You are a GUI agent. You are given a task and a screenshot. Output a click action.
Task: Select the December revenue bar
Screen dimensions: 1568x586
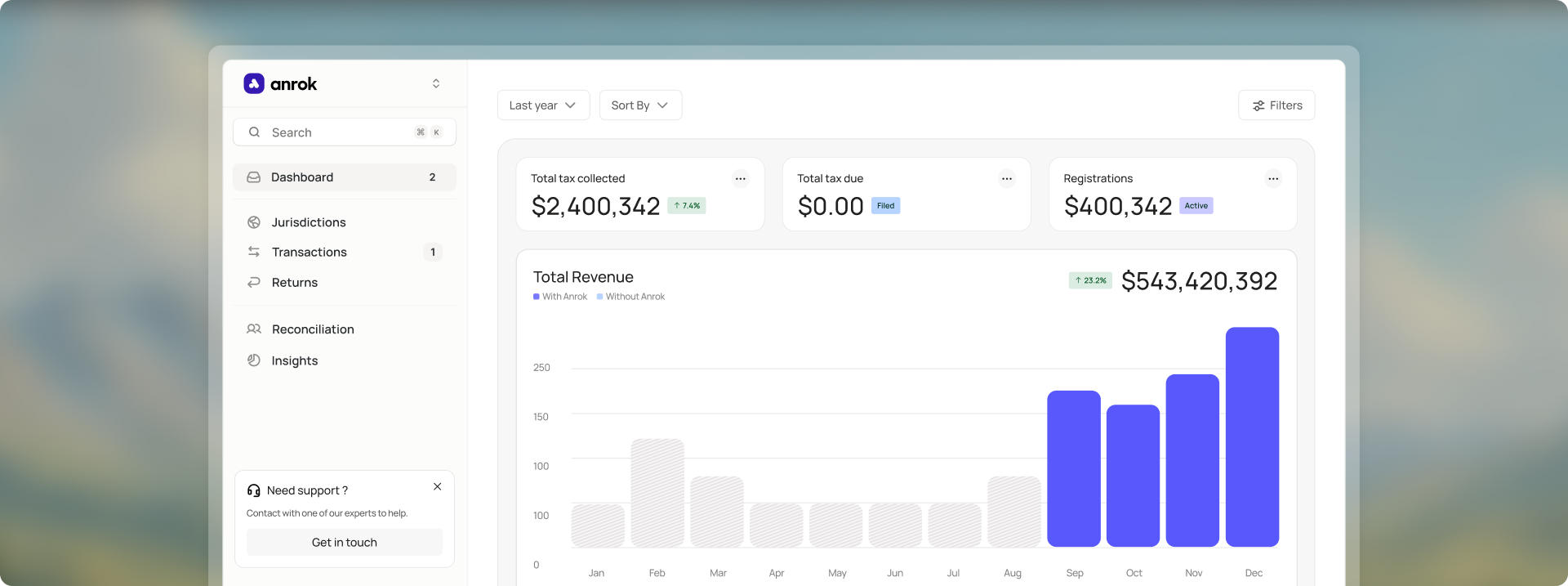pos(1252,437)
